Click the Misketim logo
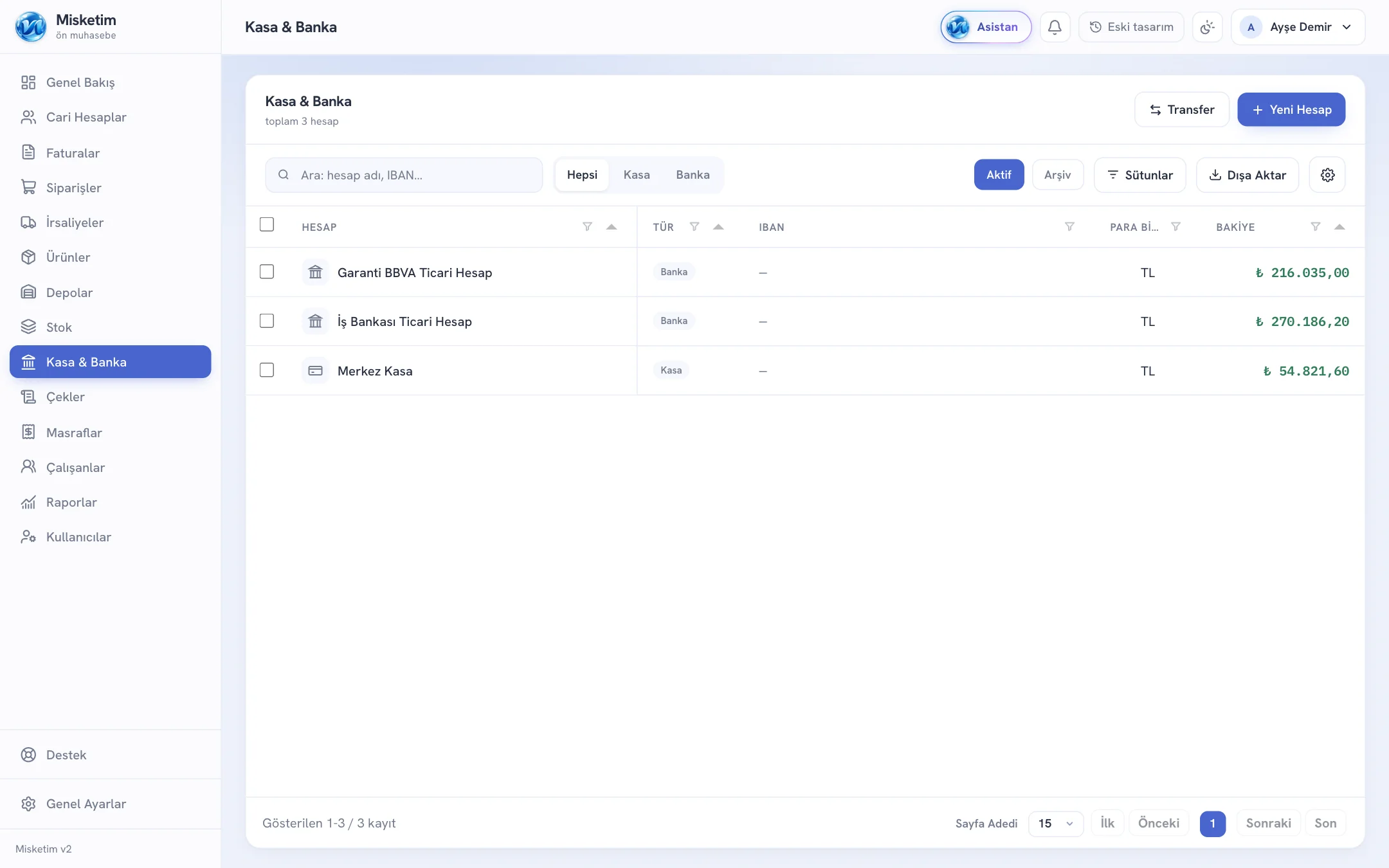The height and width of the screenshot is (868, 1389). tap(31, 27)
